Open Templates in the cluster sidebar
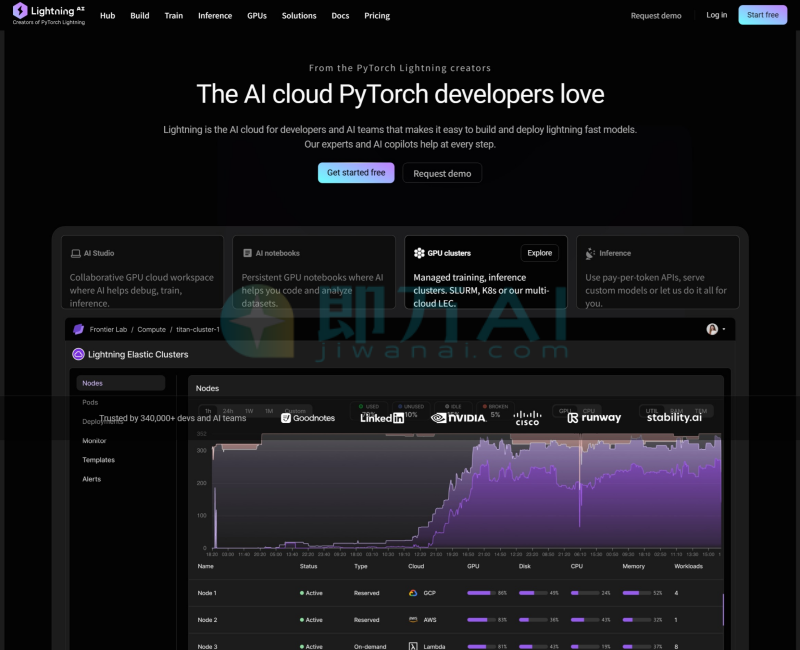Screen dimensions: 800x650 coord(98,460)
